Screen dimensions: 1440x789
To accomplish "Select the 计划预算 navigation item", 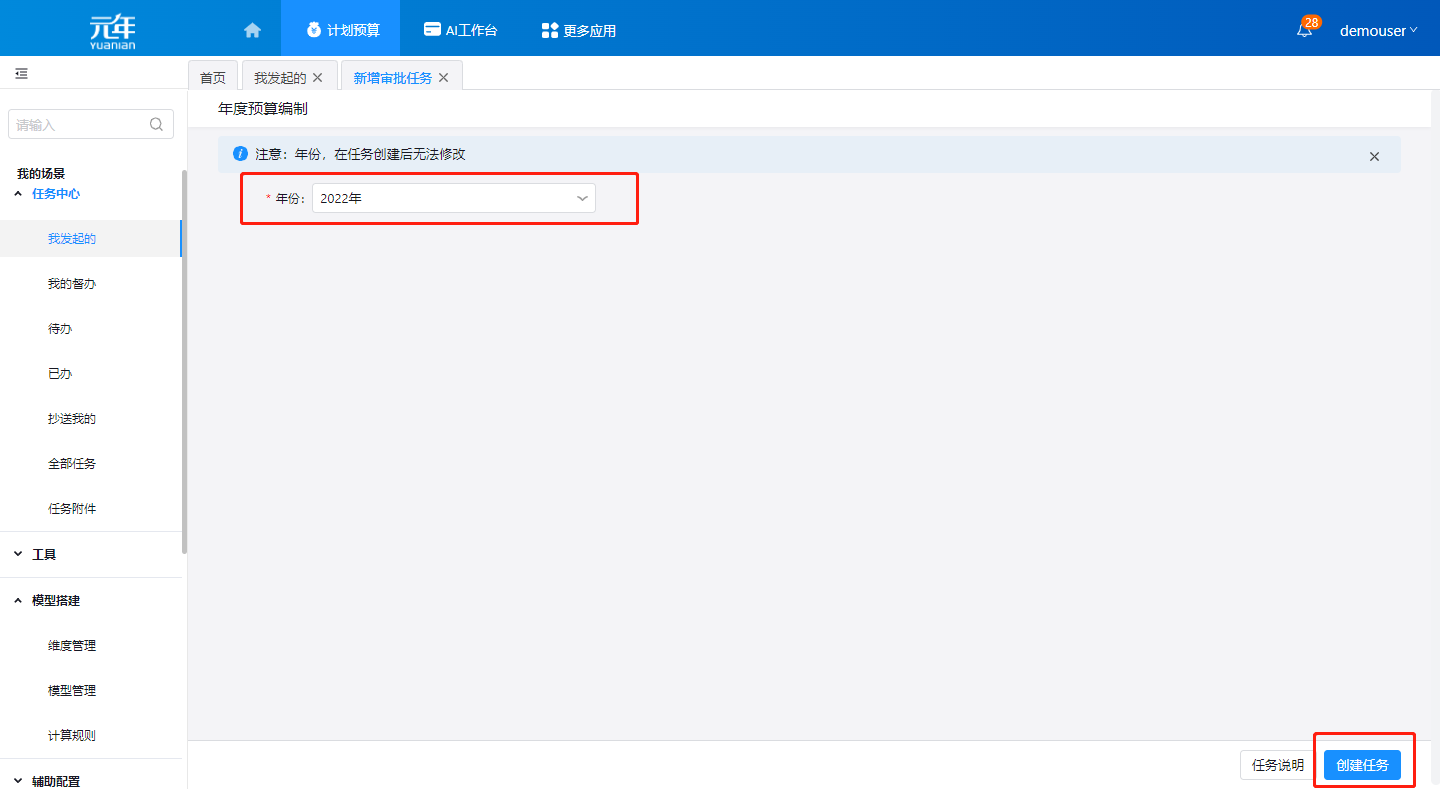I will click(x=341, y=30).
